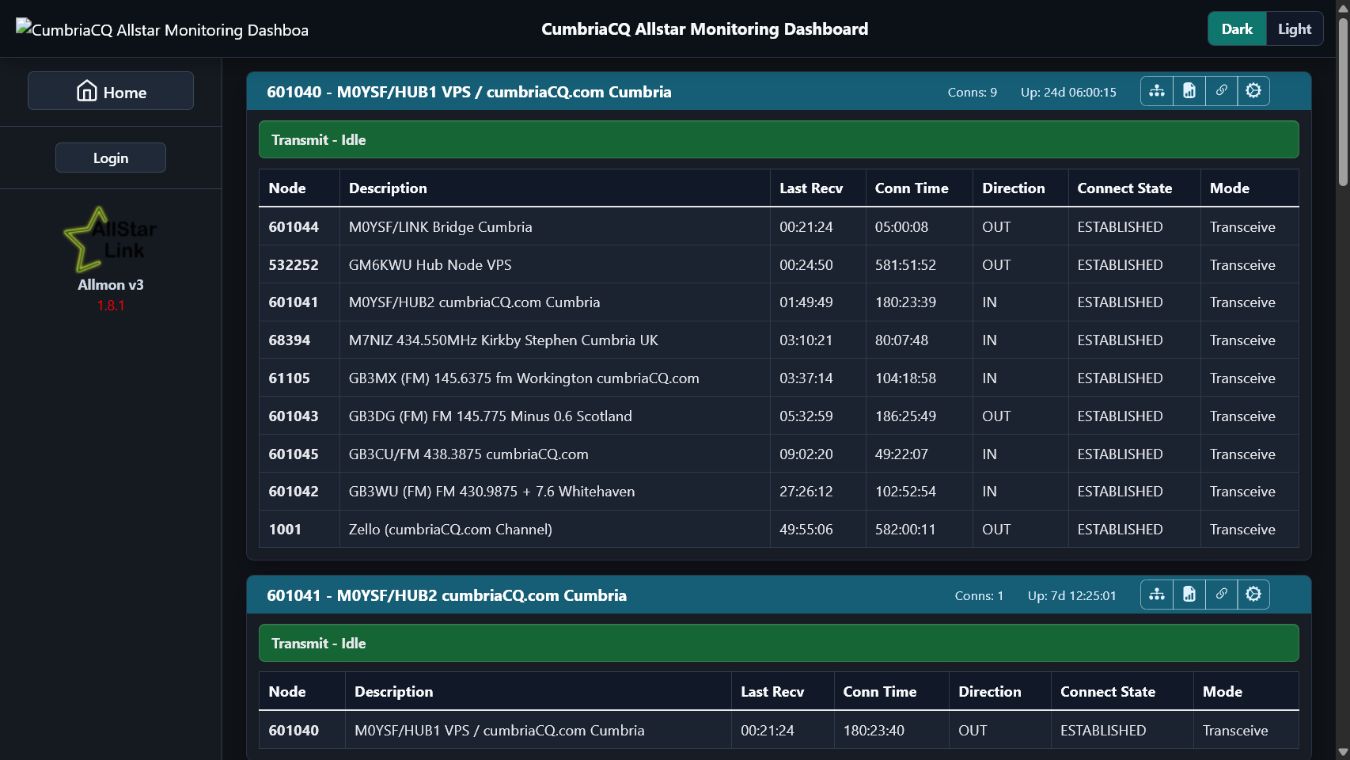Select node number 532252
The width and height of the screenshot is (1350, 760).
coord(292,265)
